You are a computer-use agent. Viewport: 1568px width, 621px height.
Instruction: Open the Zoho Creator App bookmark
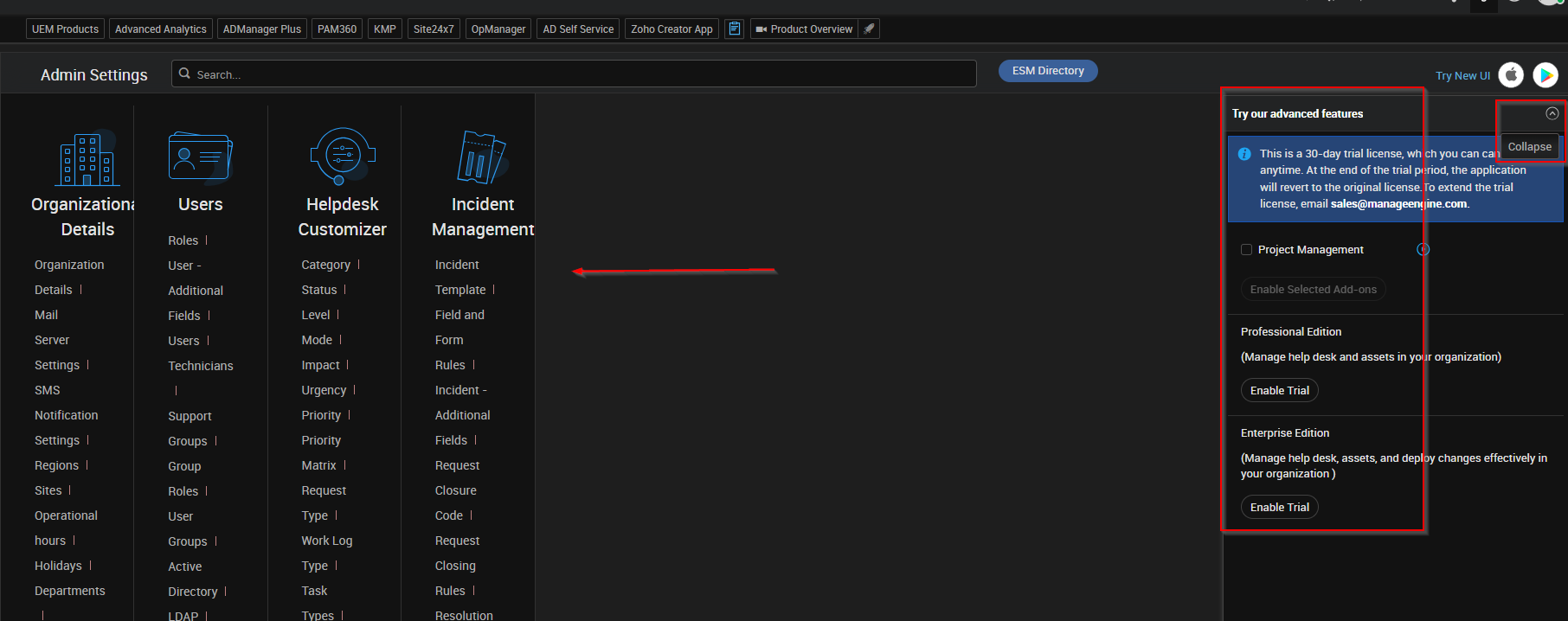672,29
